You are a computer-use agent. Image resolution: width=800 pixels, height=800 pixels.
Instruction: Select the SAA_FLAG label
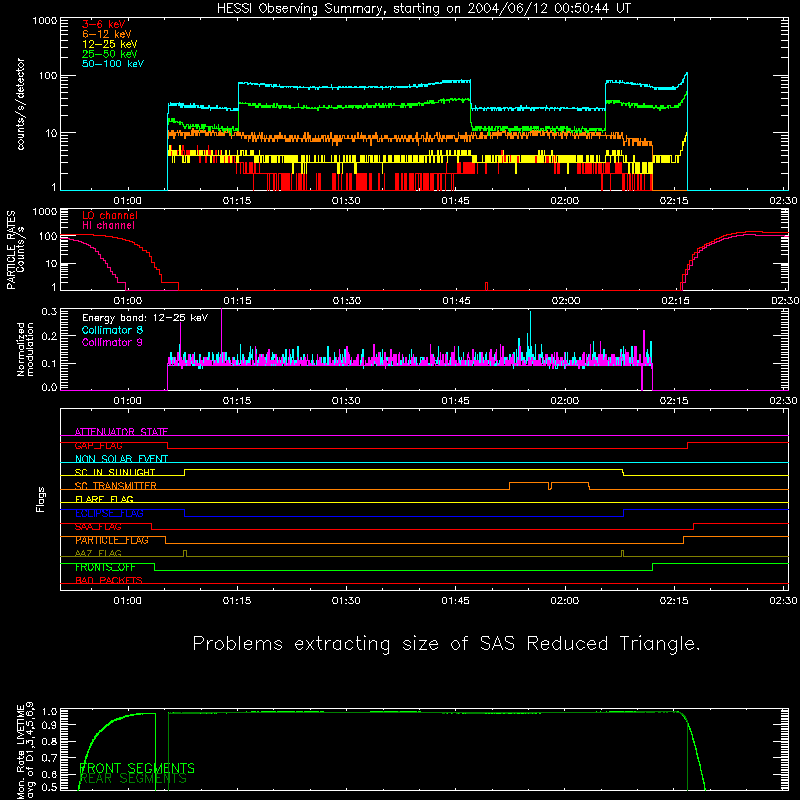98,527
